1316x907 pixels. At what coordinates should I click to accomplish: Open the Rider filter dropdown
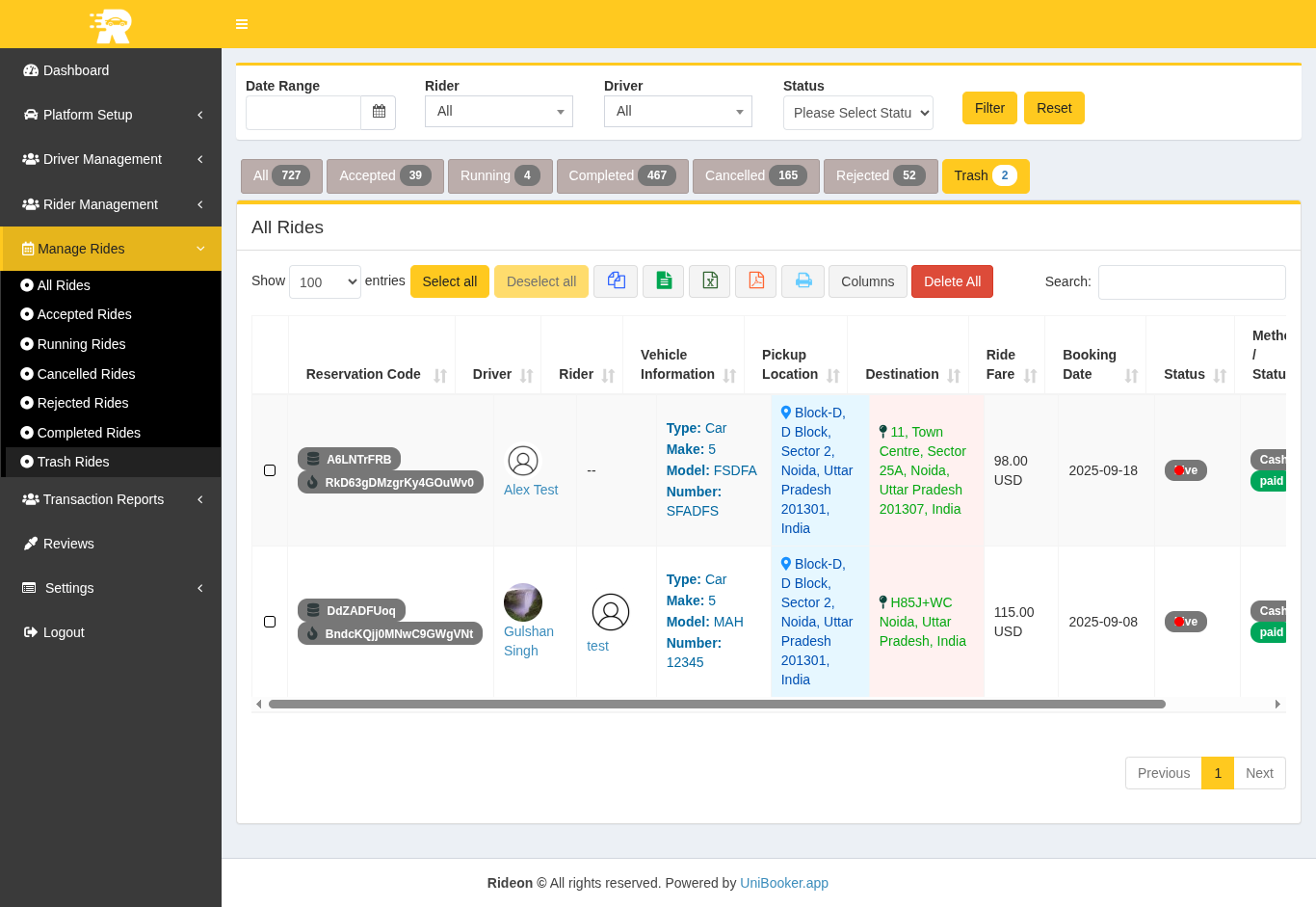click(x=498, y=112)
